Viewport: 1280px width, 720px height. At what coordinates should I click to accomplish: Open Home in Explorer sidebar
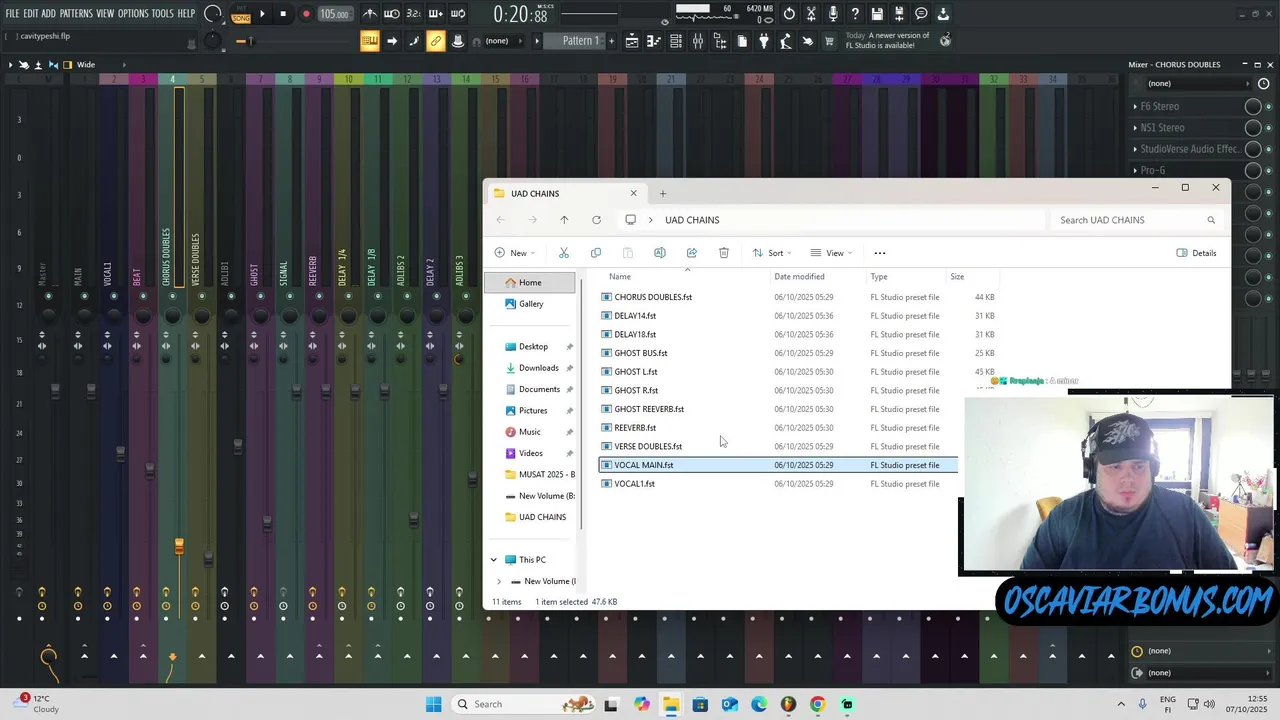pos(530,283)
